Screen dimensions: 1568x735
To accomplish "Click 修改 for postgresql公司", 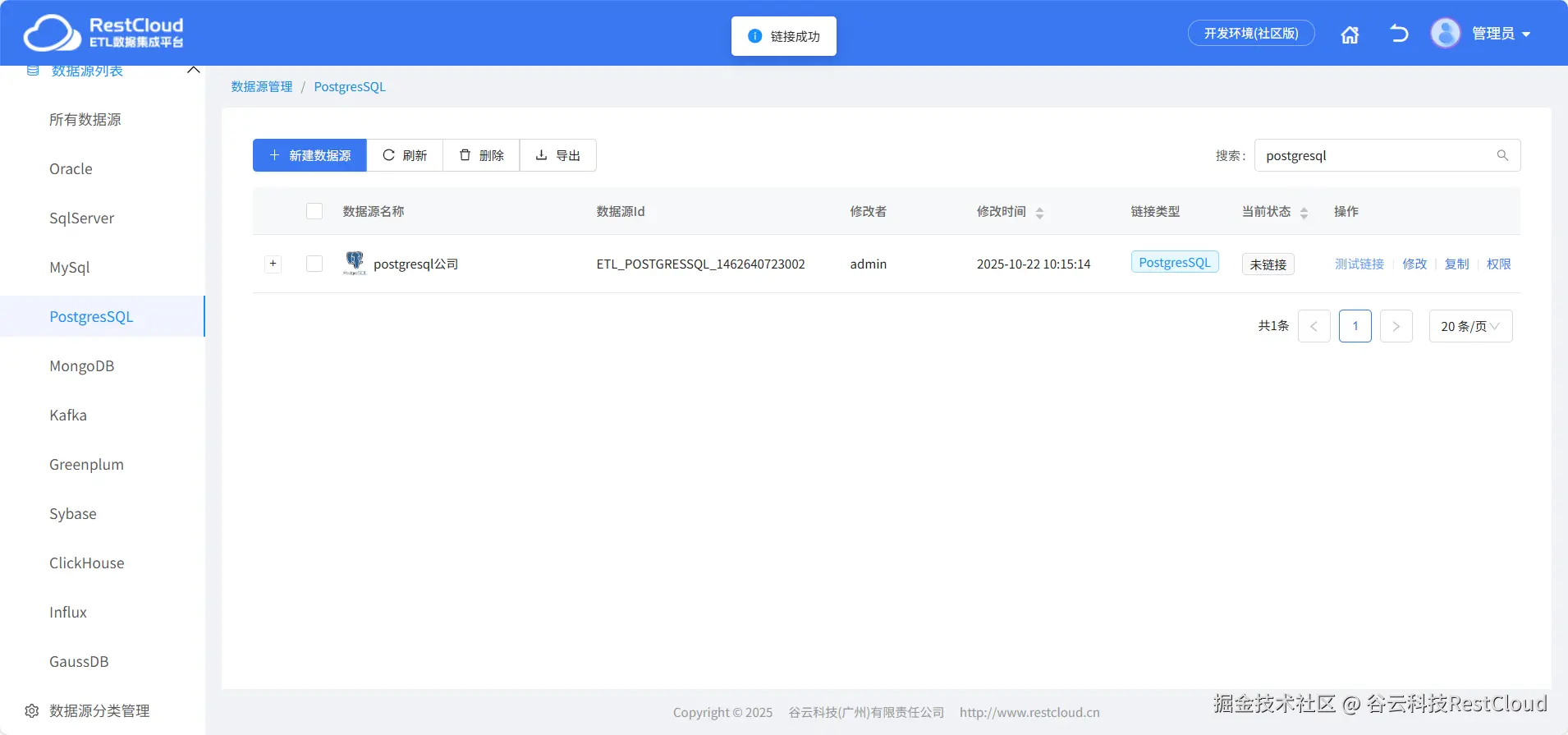I will coord(1414,264).
